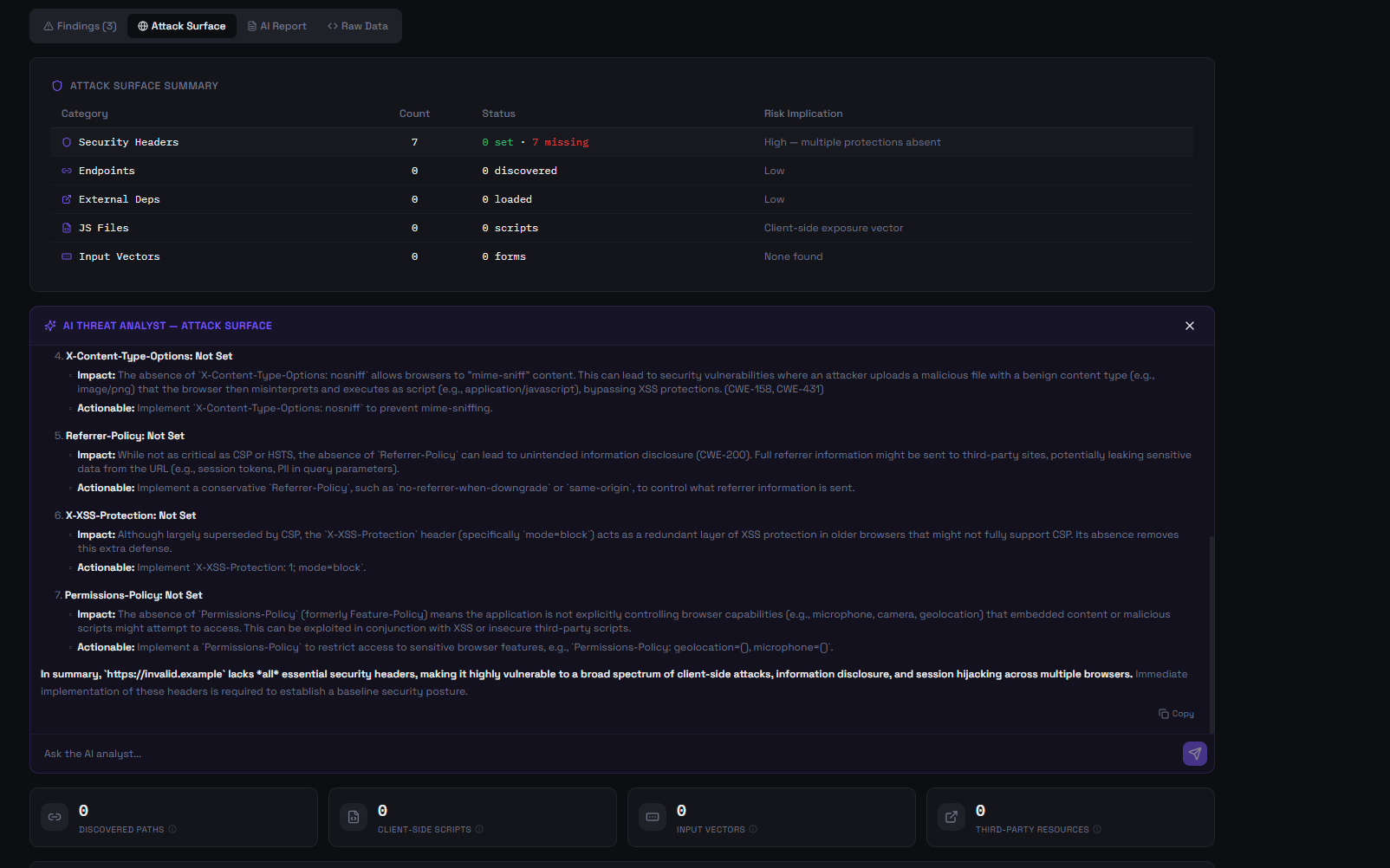Select the JS Files row label
Viewport: 1390px width, 868px height.
(x=104, y=228)
